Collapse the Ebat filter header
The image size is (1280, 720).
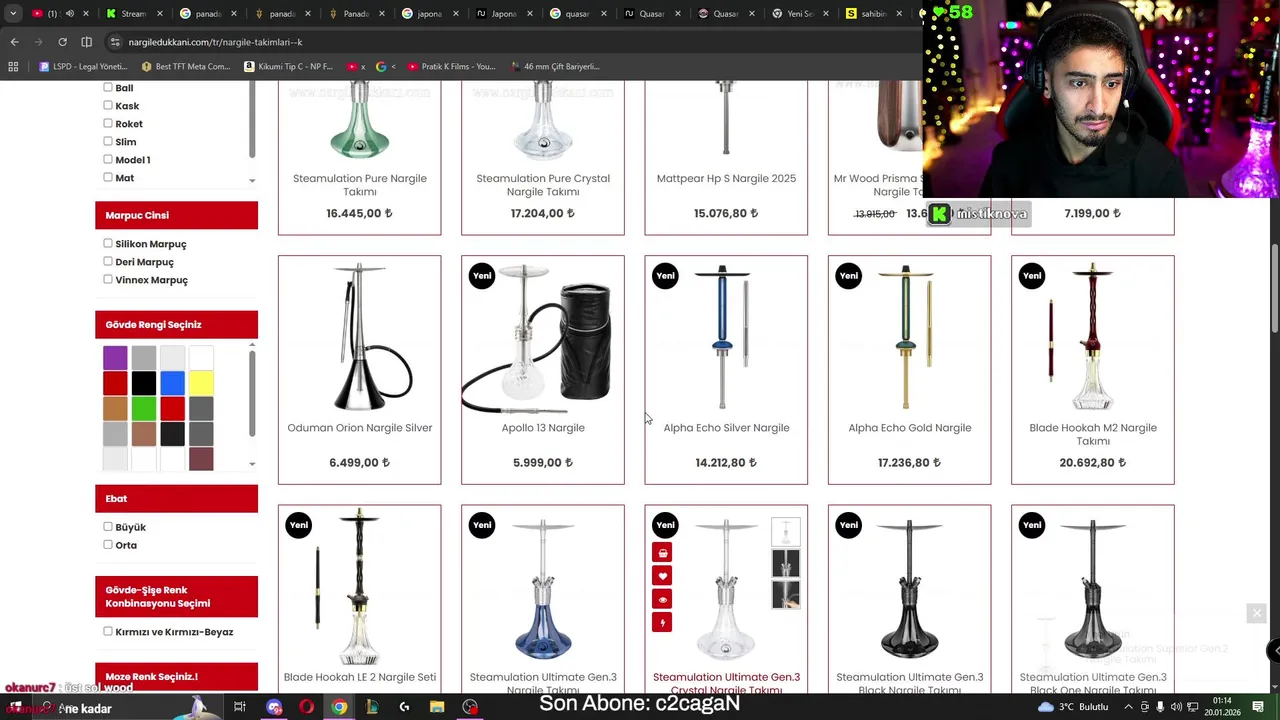pos(176,498)
